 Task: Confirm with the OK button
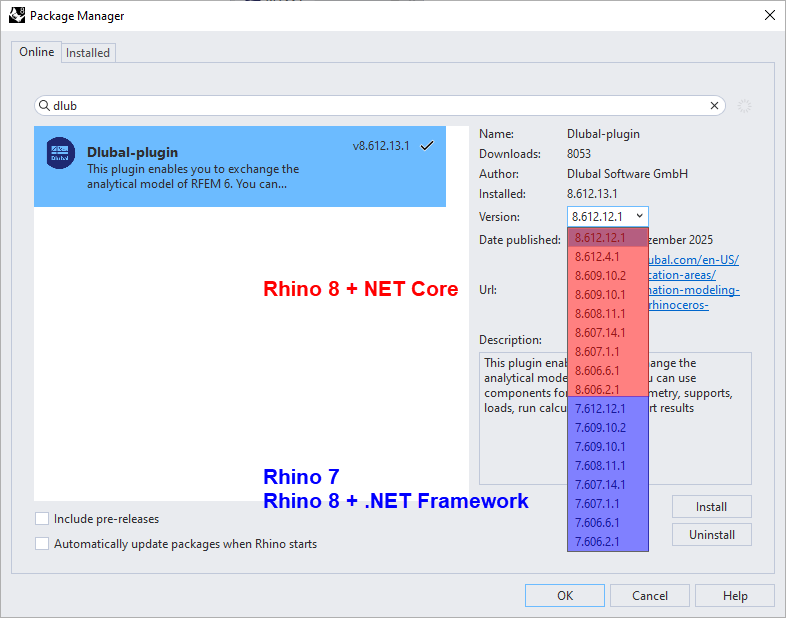click(564, 595)
